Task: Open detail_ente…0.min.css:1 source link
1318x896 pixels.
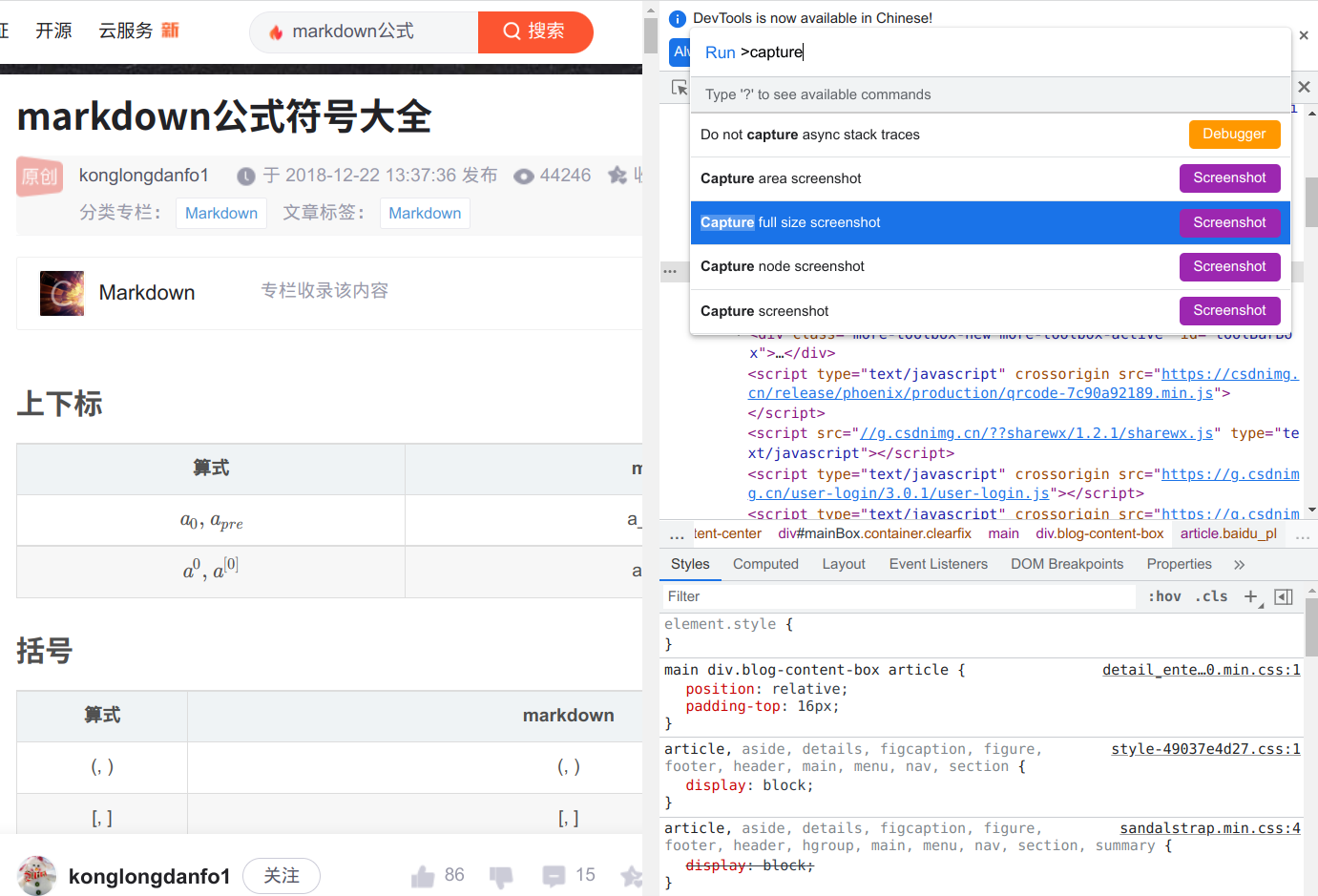Action: tap(1201, 670)
